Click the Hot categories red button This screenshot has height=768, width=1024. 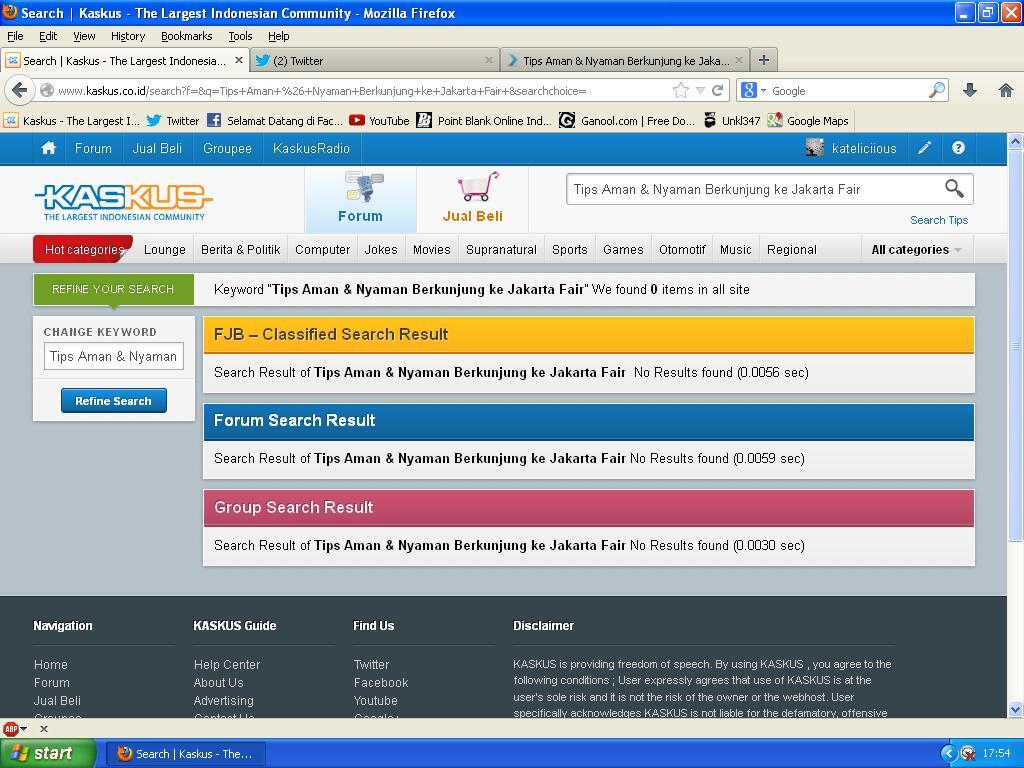tap(84, 249)
